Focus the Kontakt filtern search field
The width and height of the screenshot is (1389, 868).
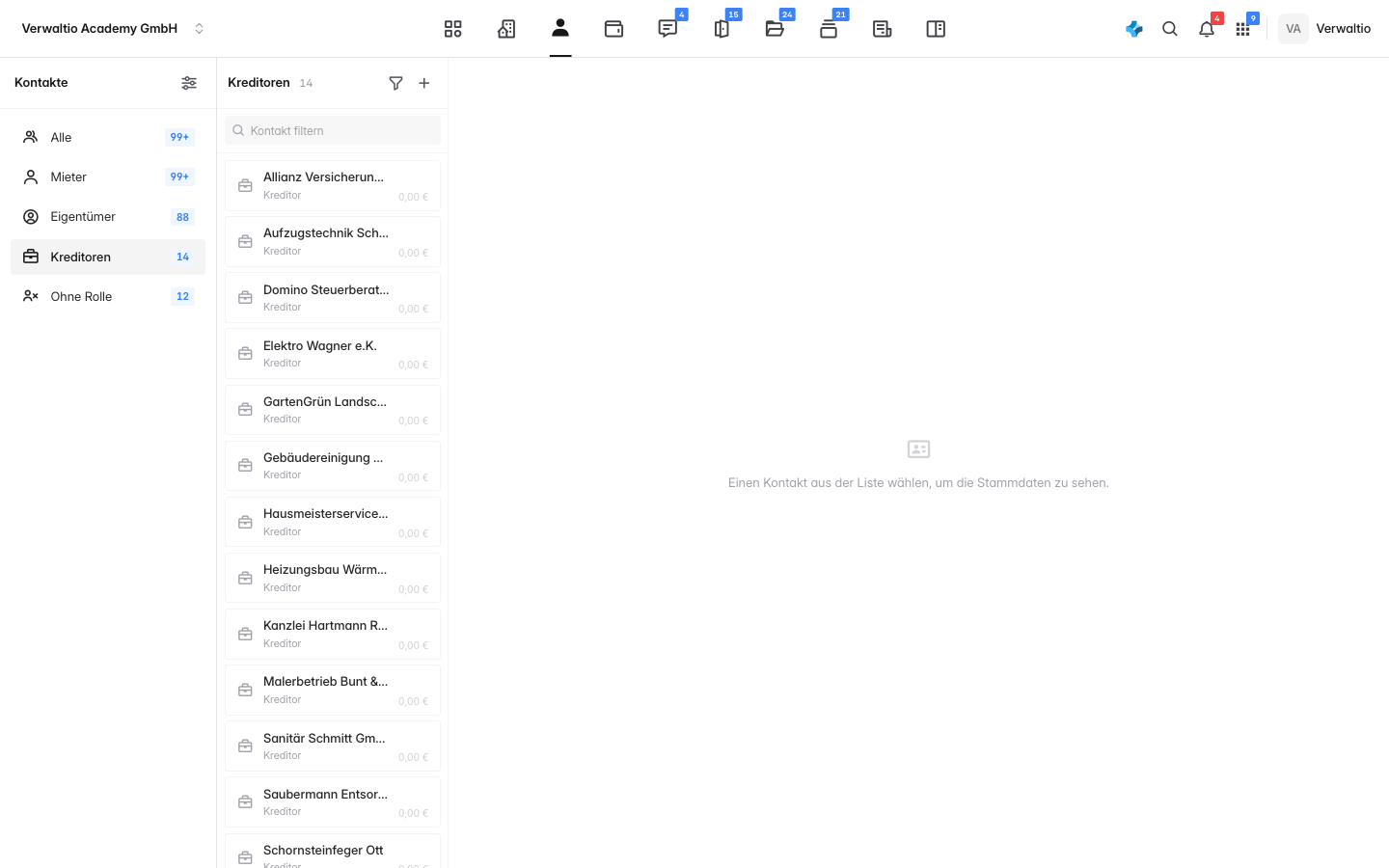pos(333,130)
